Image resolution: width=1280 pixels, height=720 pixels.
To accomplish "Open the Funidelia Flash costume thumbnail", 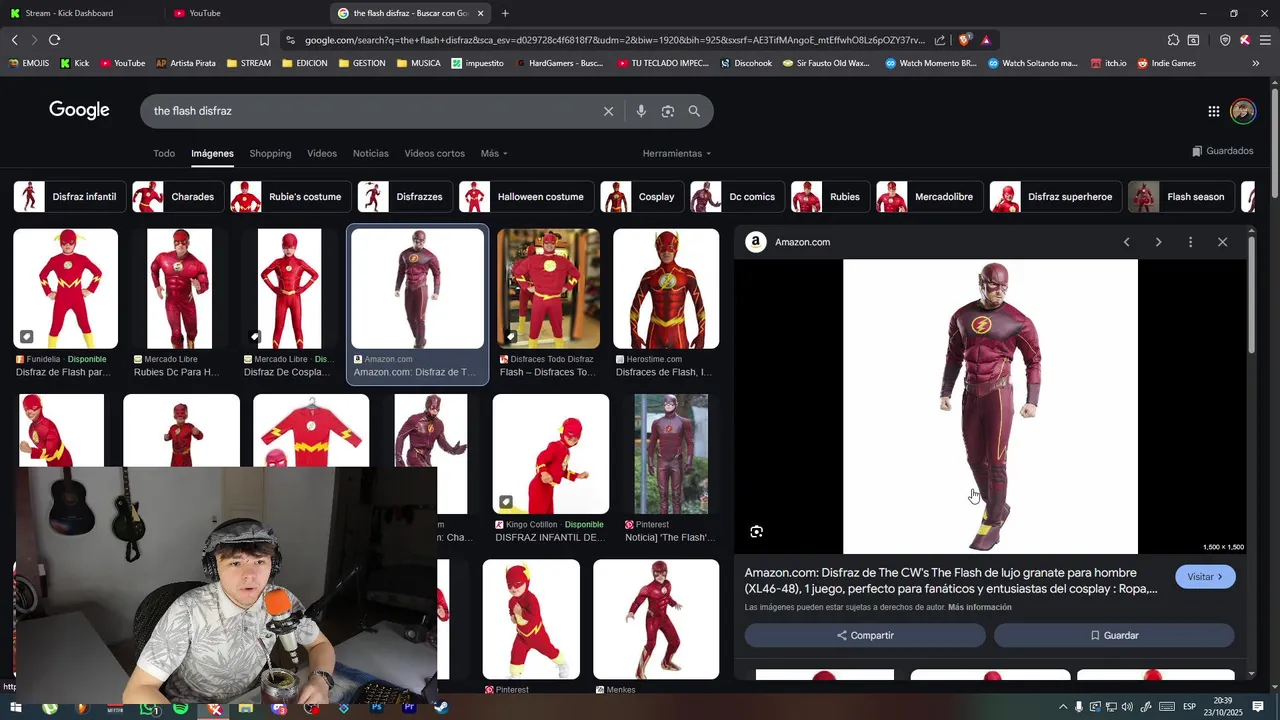I will tap(65, 289).
